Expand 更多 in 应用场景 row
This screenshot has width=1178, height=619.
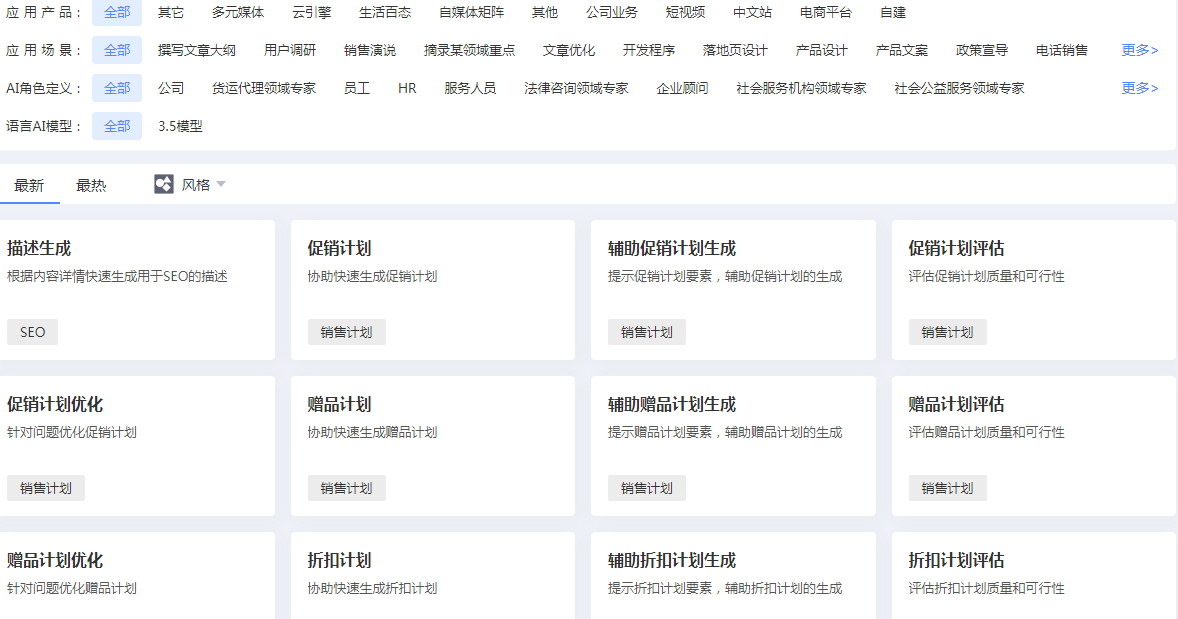pos(1140,50)
